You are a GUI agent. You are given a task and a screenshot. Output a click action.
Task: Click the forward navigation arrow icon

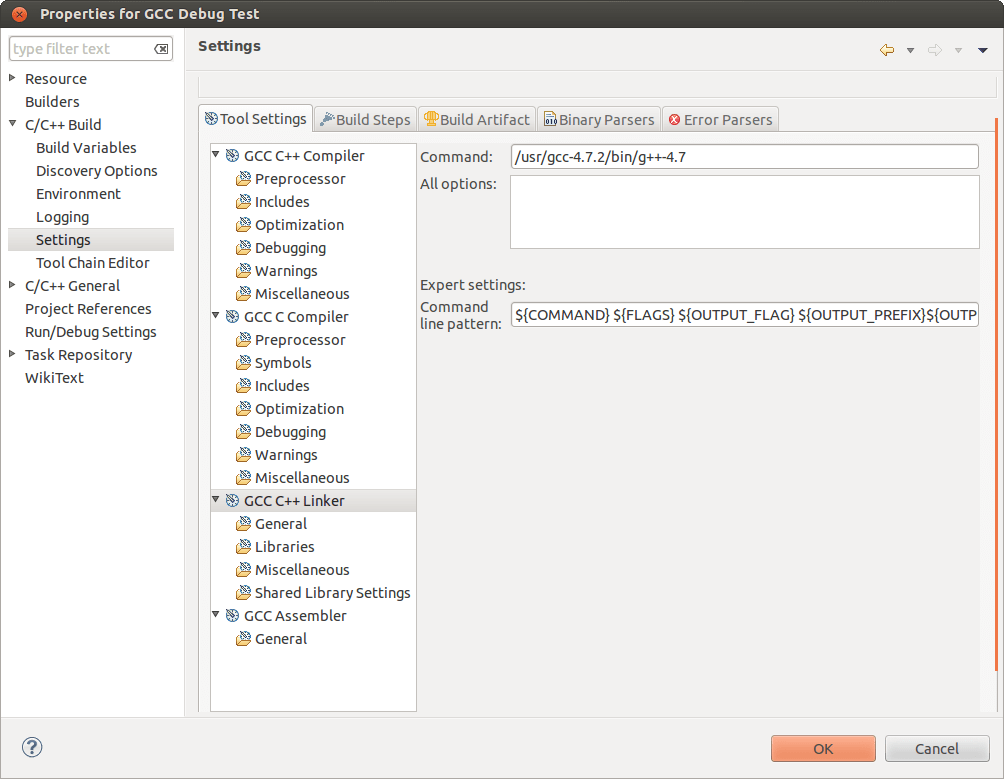935,50
